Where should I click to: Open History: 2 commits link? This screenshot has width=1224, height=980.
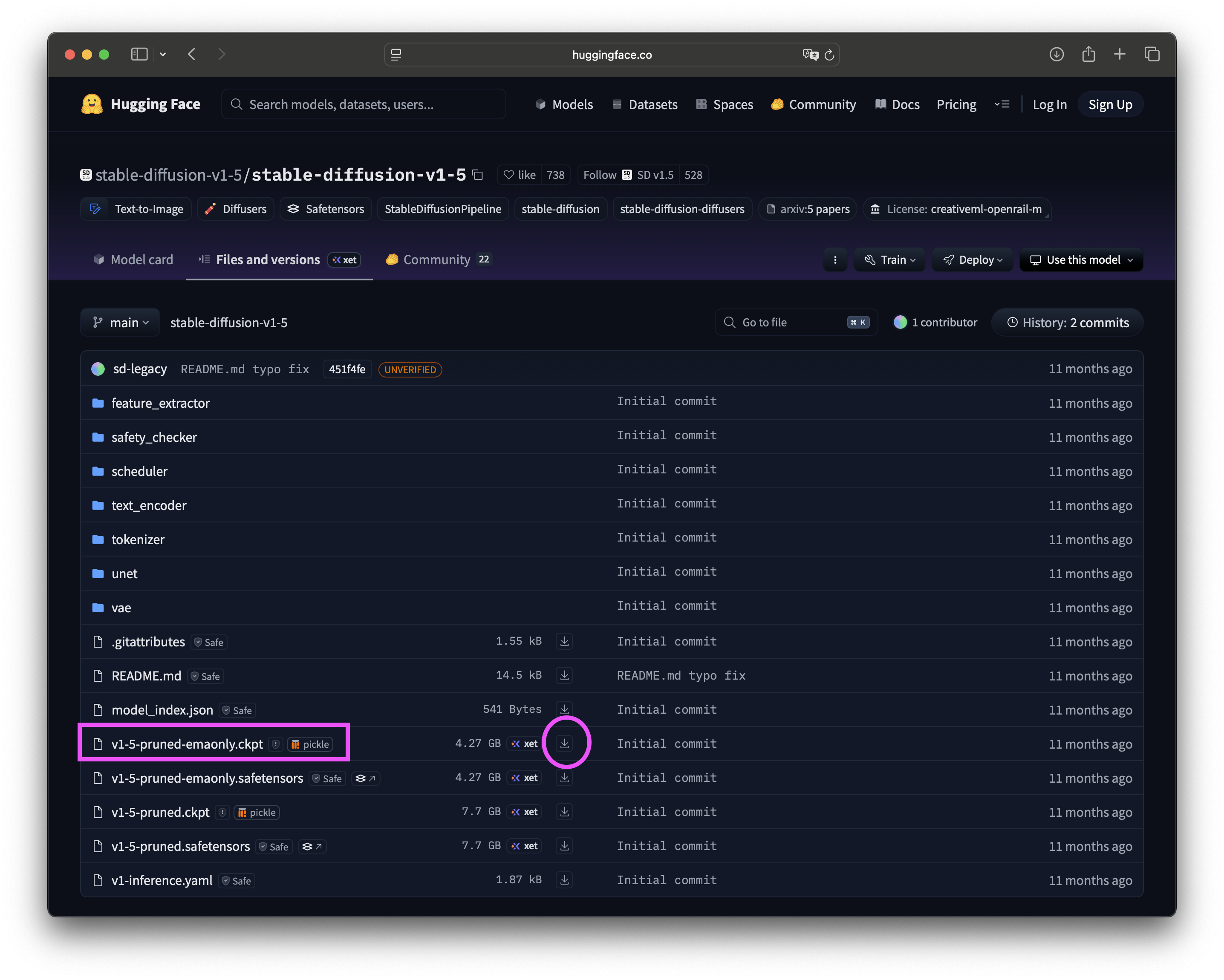point(1067,322)
